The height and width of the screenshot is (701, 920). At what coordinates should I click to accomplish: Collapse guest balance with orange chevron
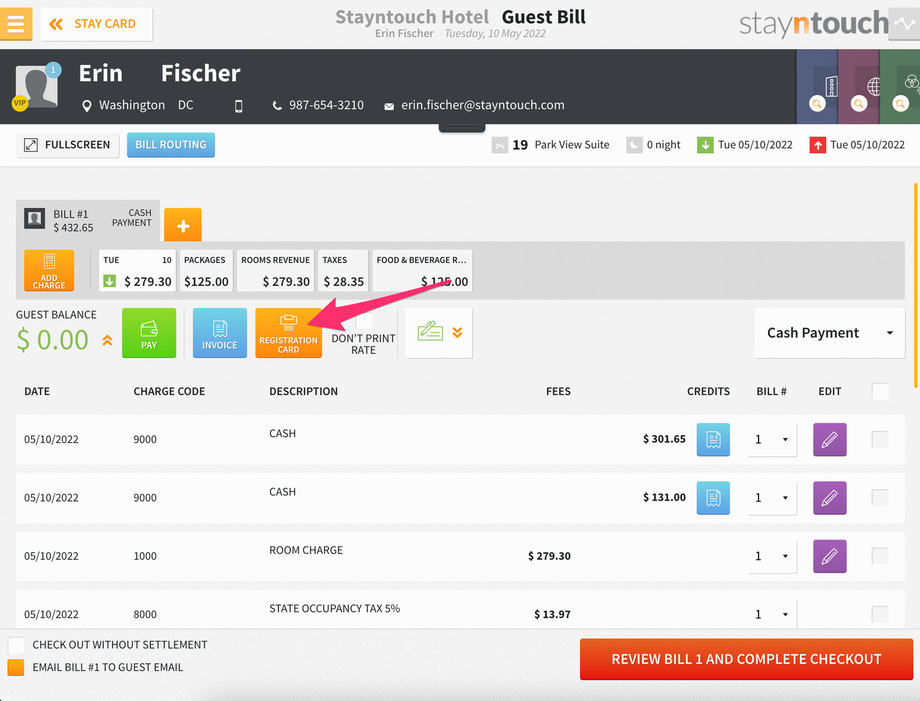tap(107, 340)
